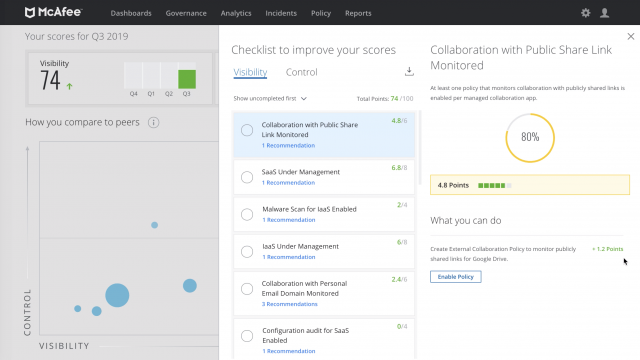Open the settings gear icon
This screenshot has height=360, width=640.
[x=586, y=13]
